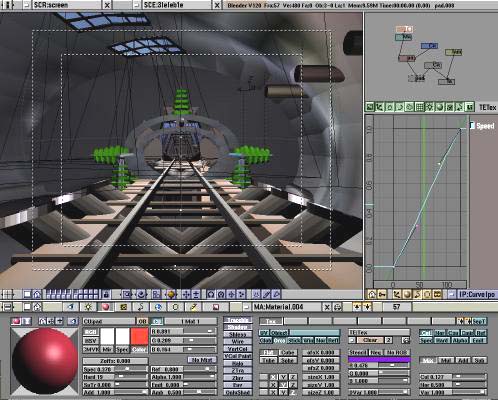498x400 pixels.
Task: Select the first Tex channel tab
Action: point(271,321)
